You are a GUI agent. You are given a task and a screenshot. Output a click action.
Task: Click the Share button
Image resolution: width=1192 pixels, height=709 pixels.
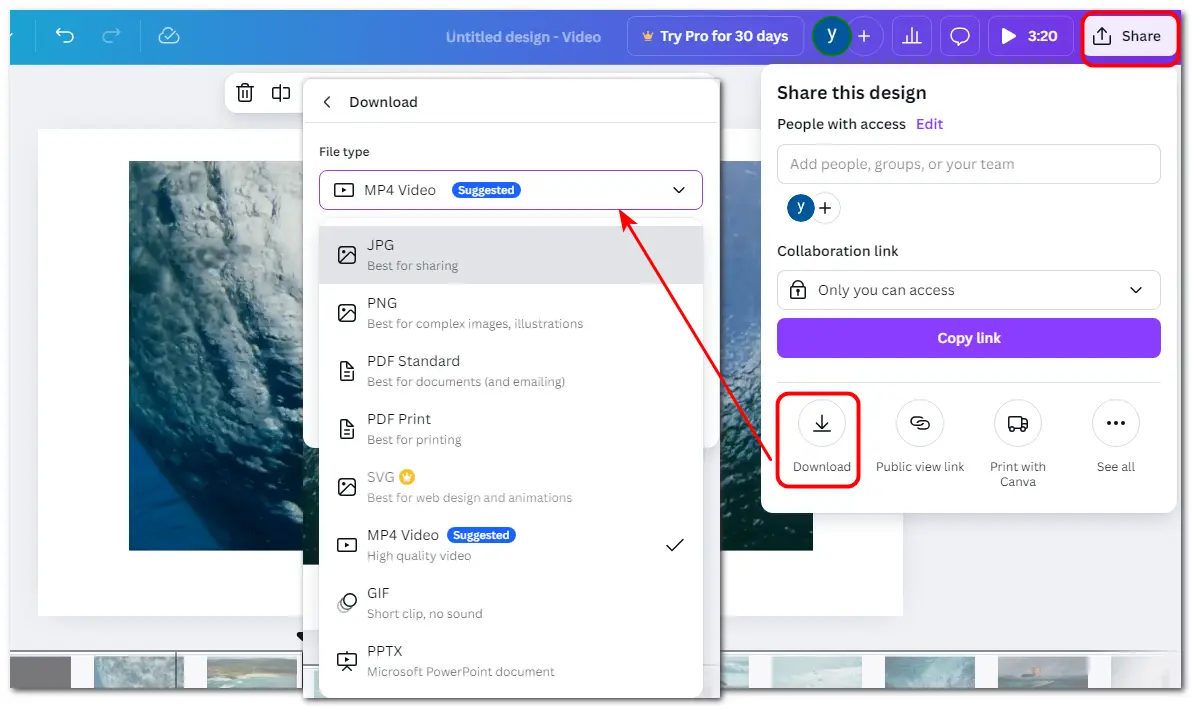coord(1128,36)
